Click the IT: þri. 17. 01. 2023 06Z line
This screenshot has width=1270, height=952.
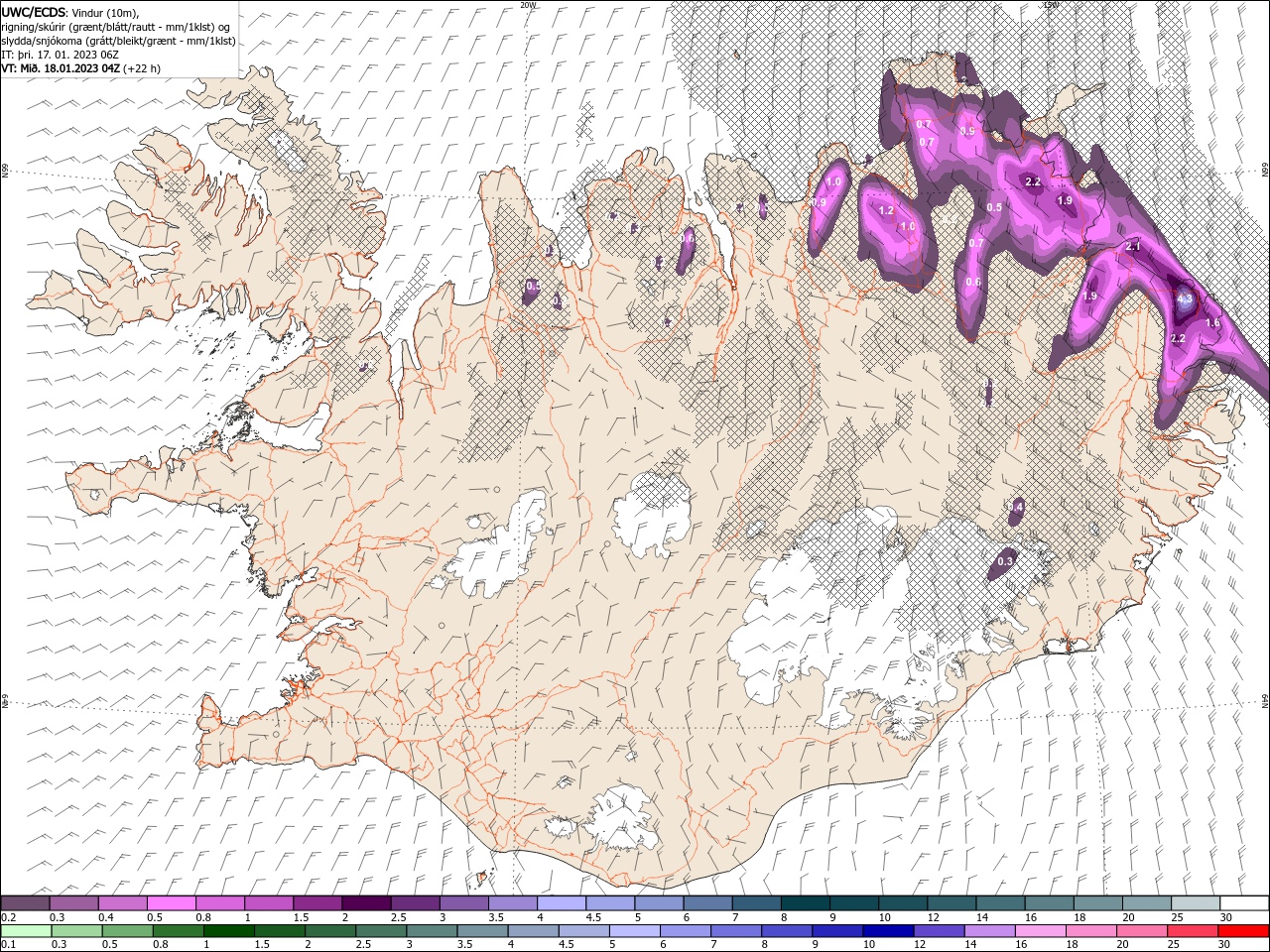click(59, 55)
